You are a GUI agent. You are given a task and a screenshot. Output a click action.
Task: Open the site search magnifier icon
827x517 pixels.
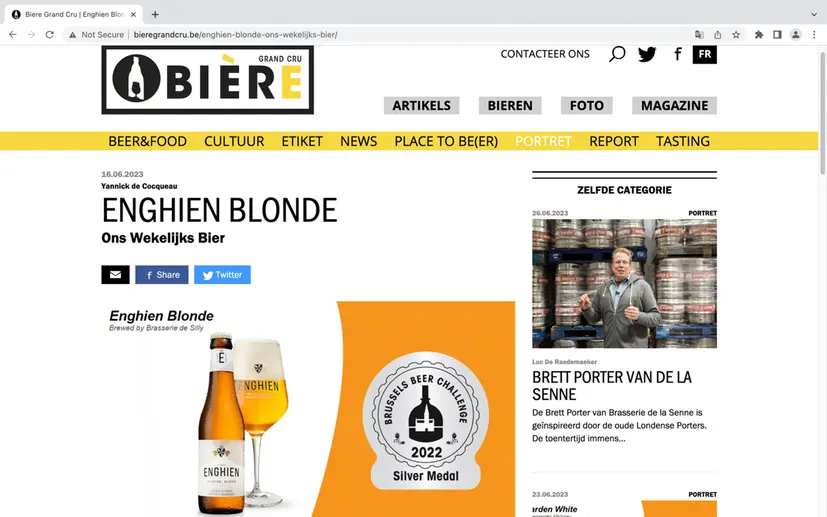tap(617, 54)
